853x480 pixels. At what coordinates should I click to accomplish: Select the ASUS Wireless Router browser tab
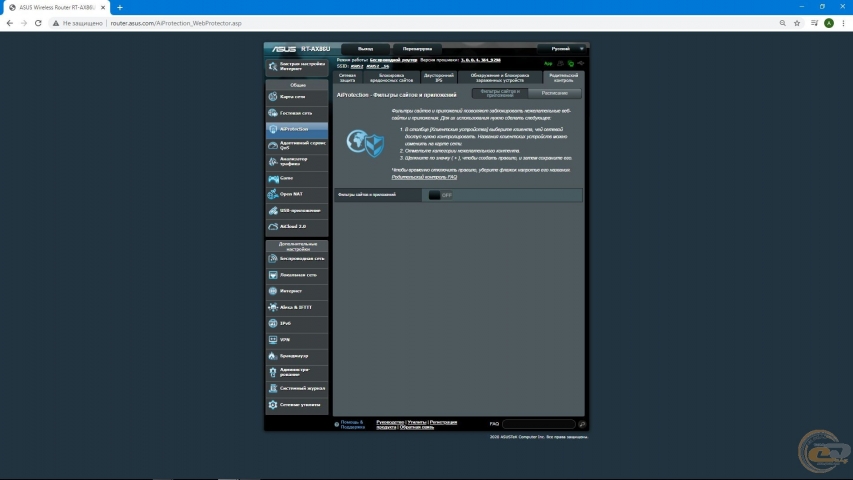coord(57,8)
